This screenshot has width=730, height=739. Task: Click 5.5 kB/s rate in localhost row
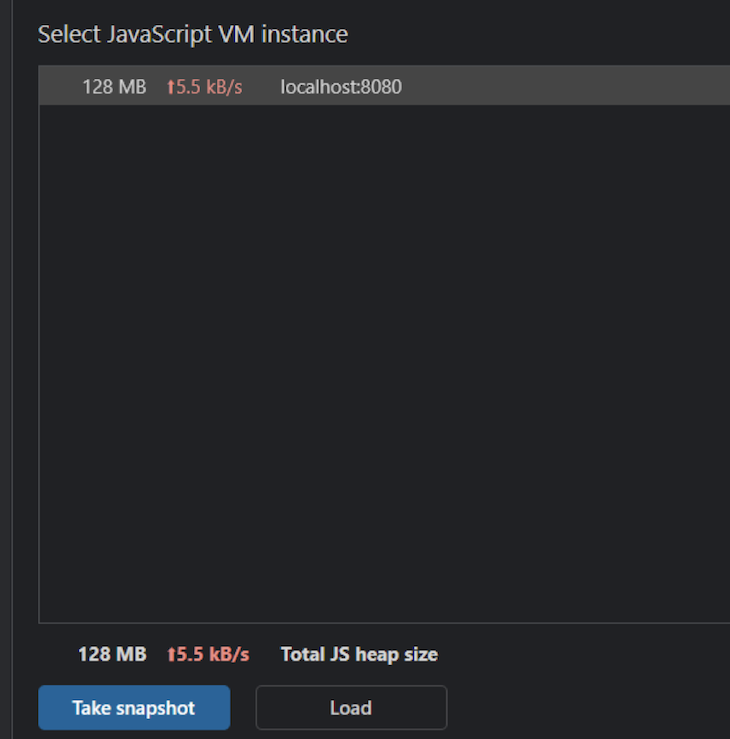205,87
